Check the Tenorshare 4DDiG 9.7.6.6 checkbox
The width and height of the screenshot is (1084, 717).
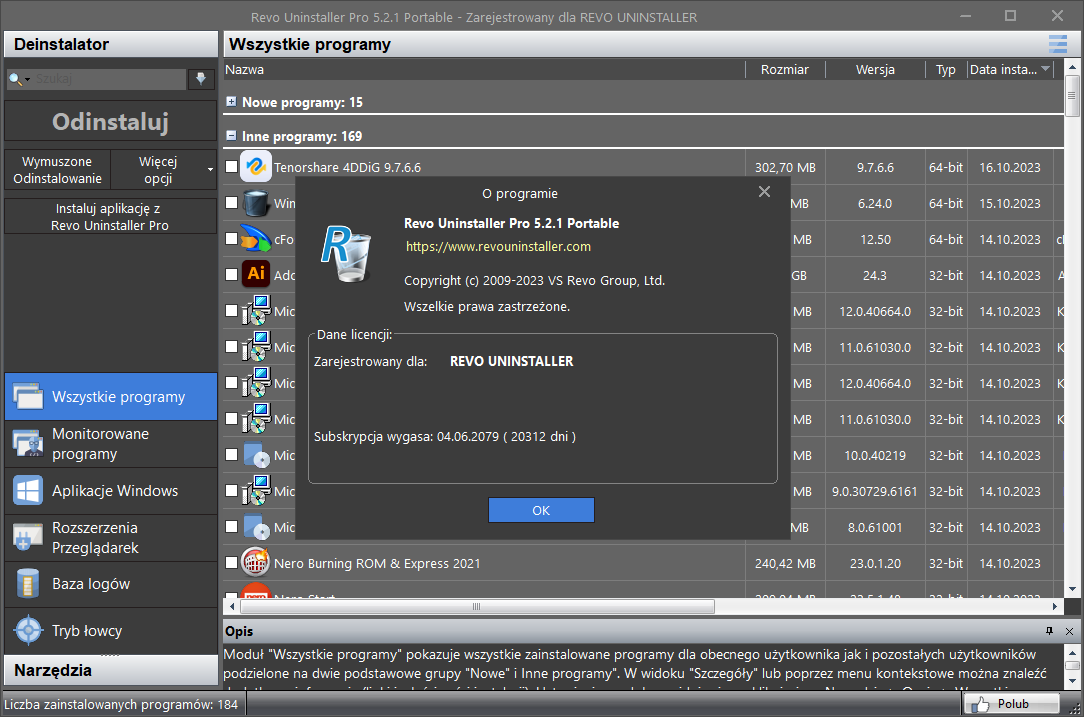(232, 167)
